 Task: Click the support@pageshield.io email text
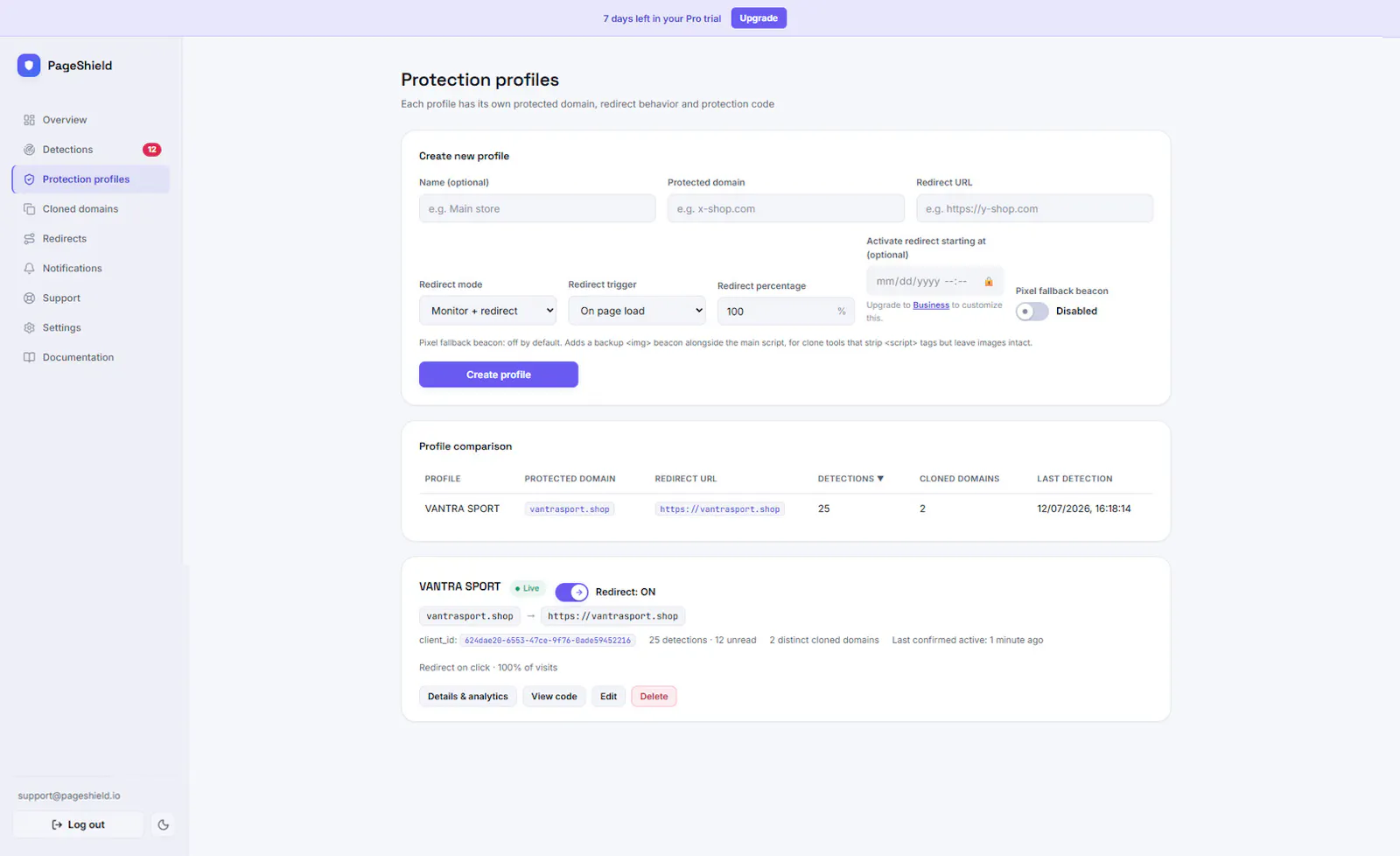point(69,796)
